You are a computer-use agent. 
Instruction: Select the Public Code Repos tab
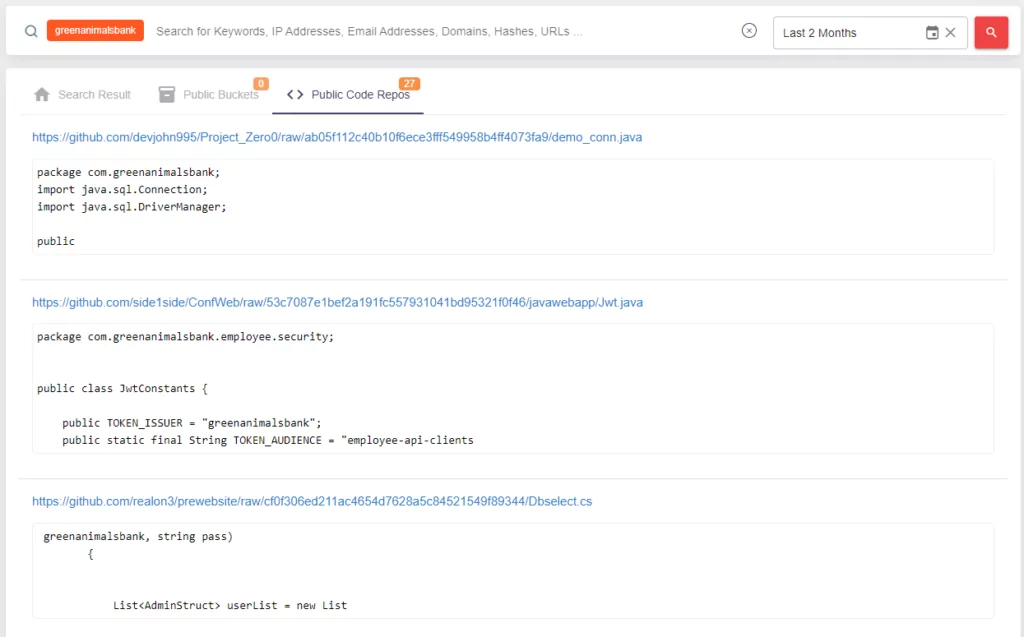pyautogui.click(x=348, y=95)
